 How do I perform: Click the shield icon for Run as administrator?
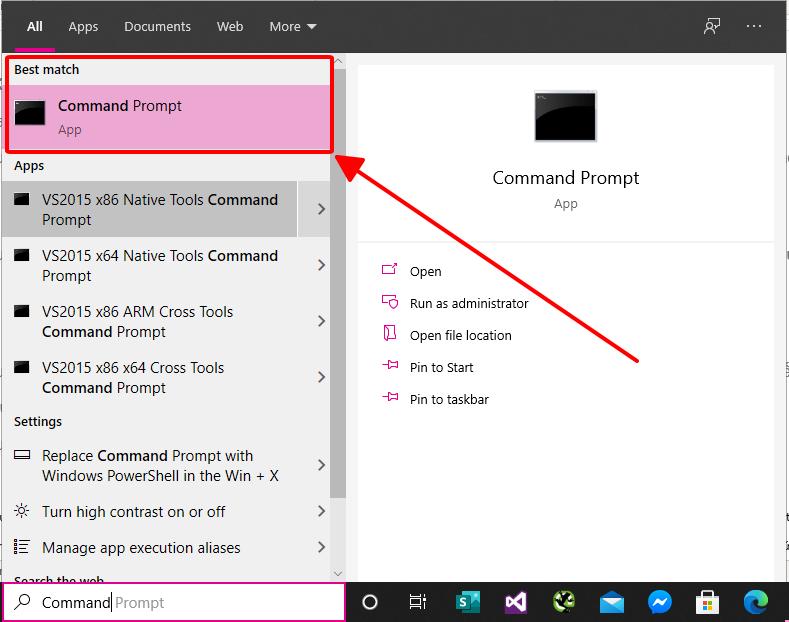coord(390,301)
